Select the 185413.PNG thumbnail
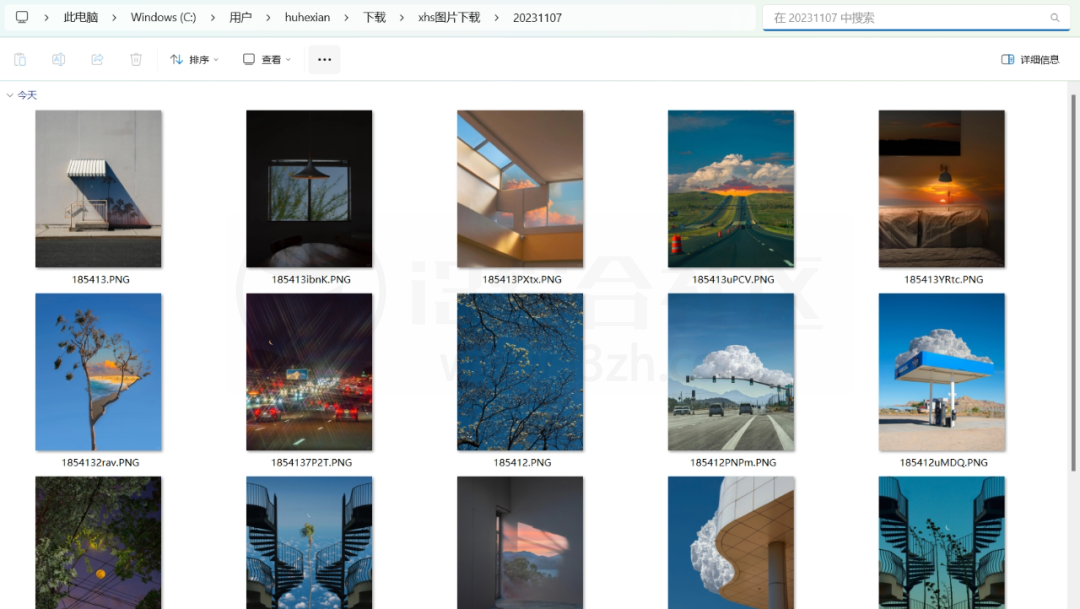This screenshot has width=1080, height=609. pos(98,189)
